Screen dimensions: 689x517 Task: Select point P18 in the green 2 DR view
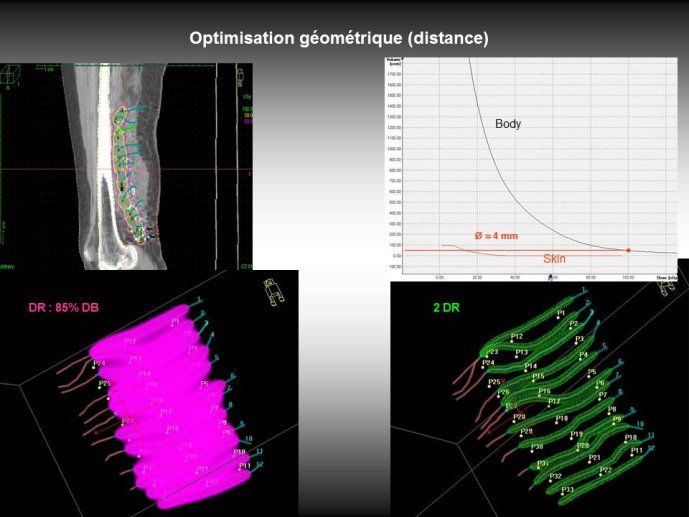tap(562, 418)
